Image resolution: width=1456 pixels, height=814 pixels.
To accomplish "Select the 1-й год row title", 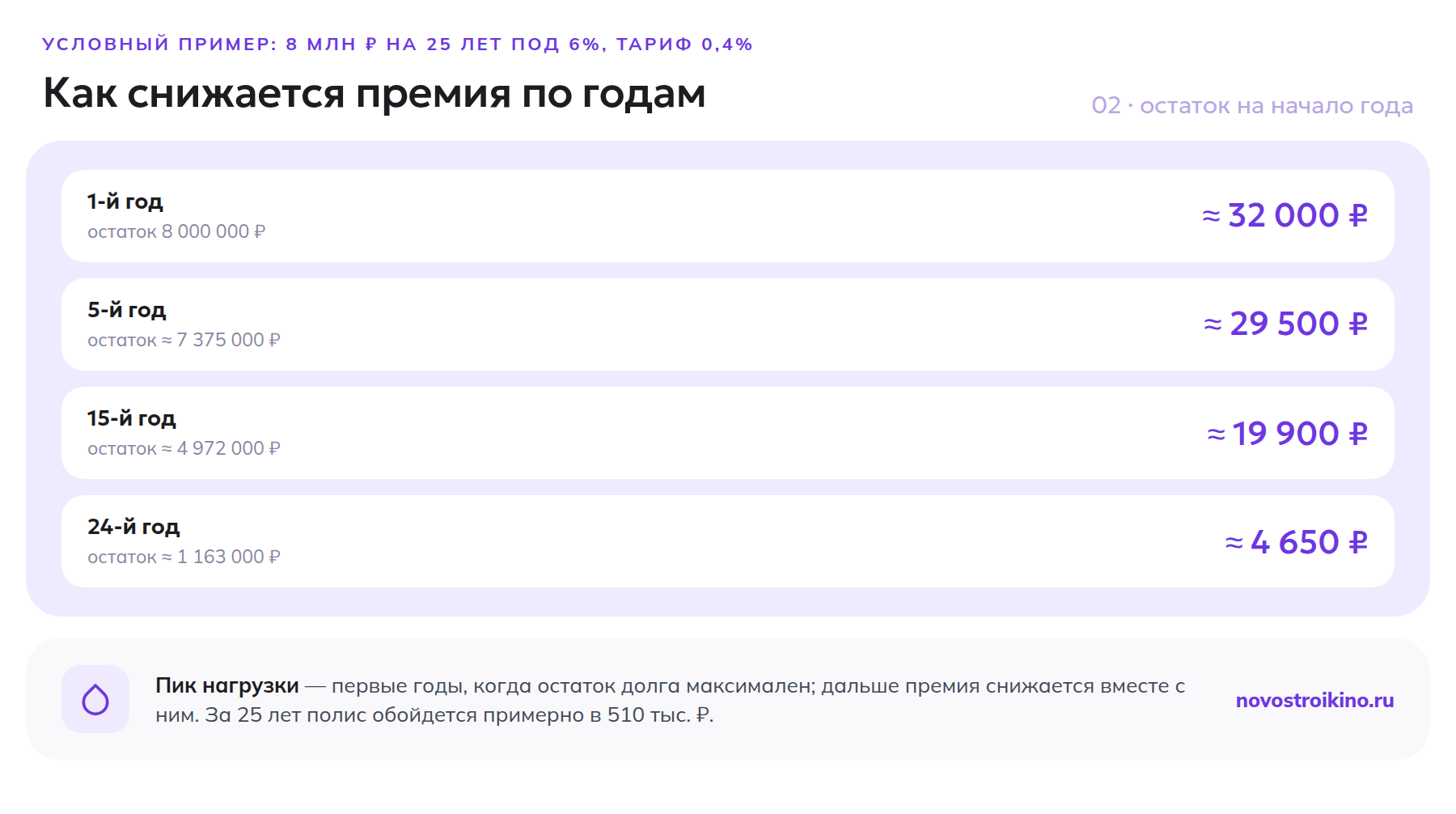I will point(125,201).
